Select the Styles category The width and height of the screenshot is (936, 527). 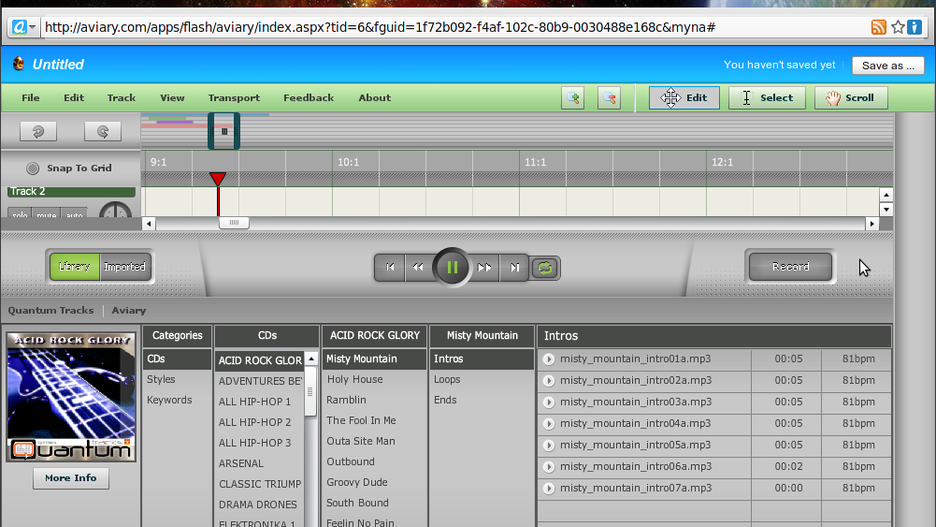(161, 380)
